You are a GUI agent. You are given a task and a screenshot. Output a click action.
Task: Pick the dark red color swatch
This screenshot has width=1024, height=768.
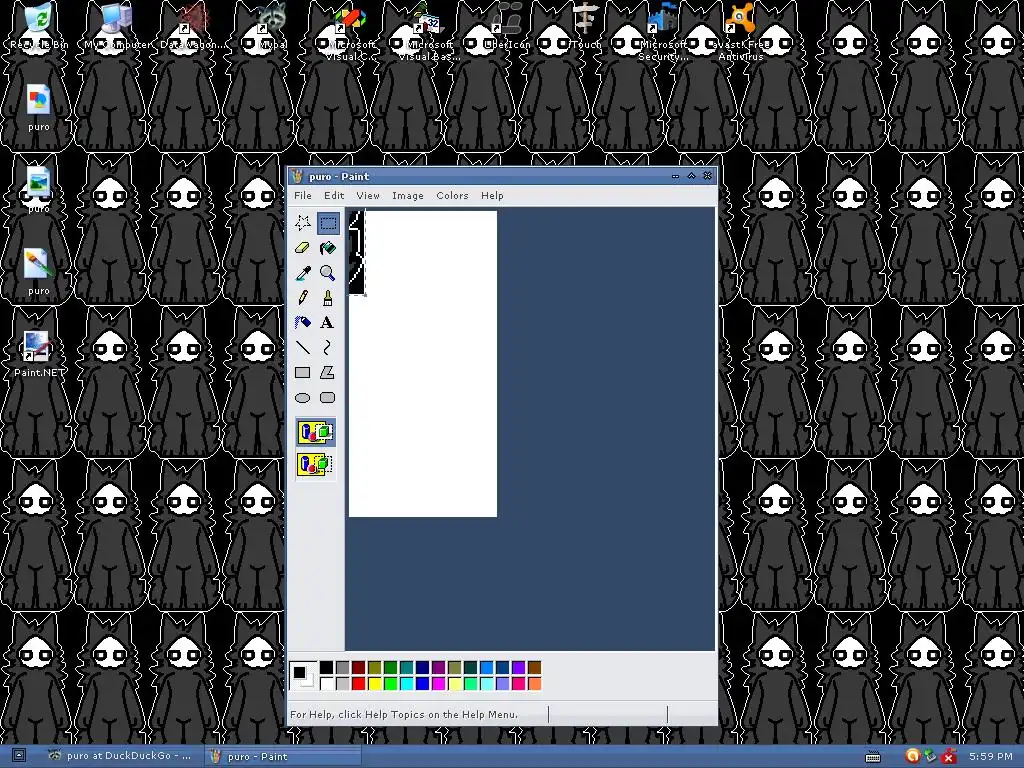(x=359, y=667)
